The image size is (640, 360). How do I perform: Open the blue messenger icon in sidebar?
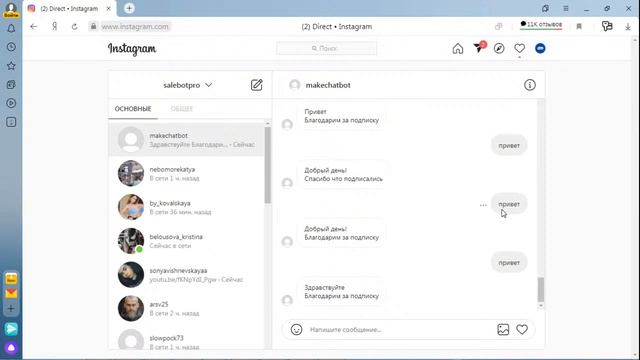[x=11, y=329]
